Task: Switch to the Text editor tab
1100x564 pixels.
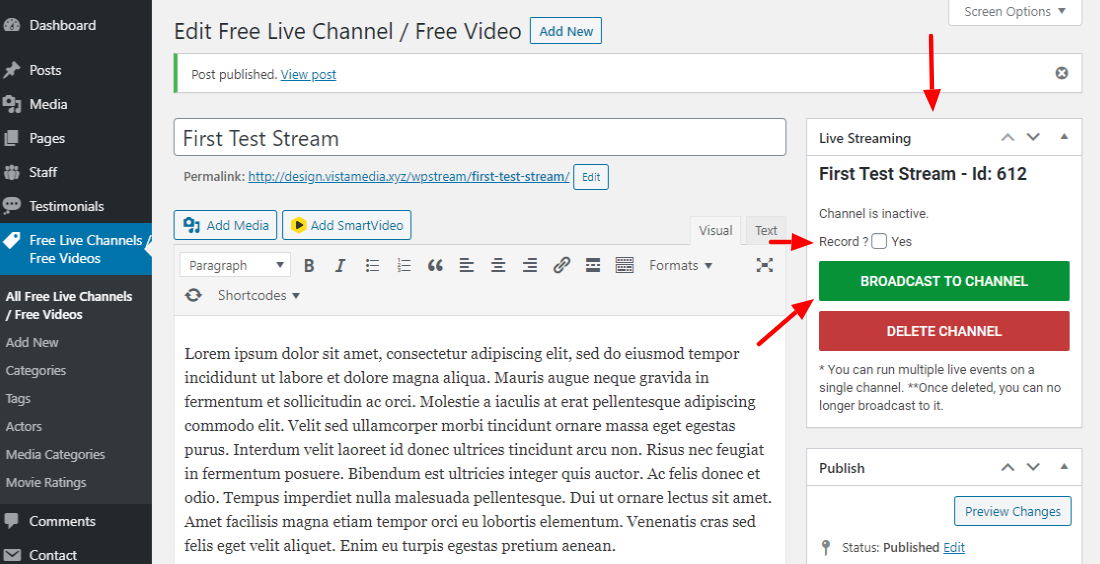Action: (x=766, y=230)
